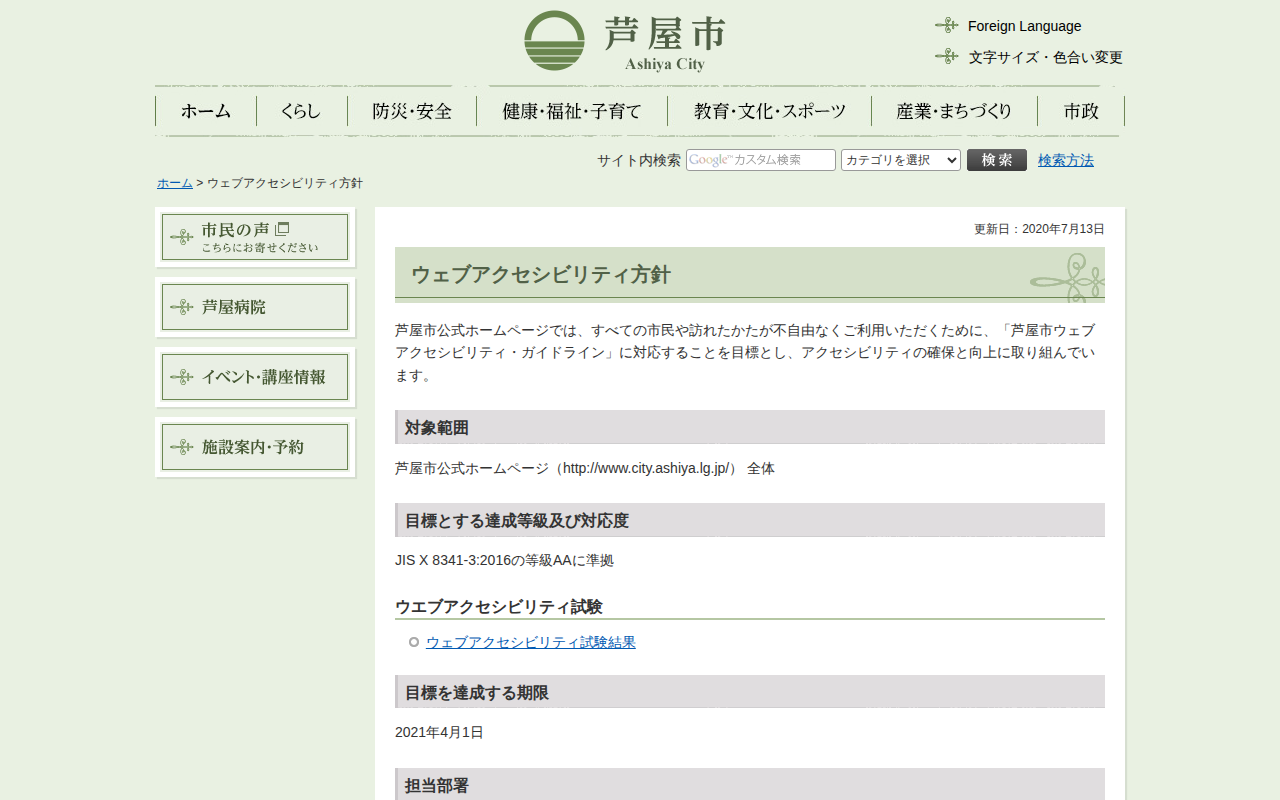Click the Ashiya City logo
This screenshot has height=800, width=1280.
[x=625, y=41]
